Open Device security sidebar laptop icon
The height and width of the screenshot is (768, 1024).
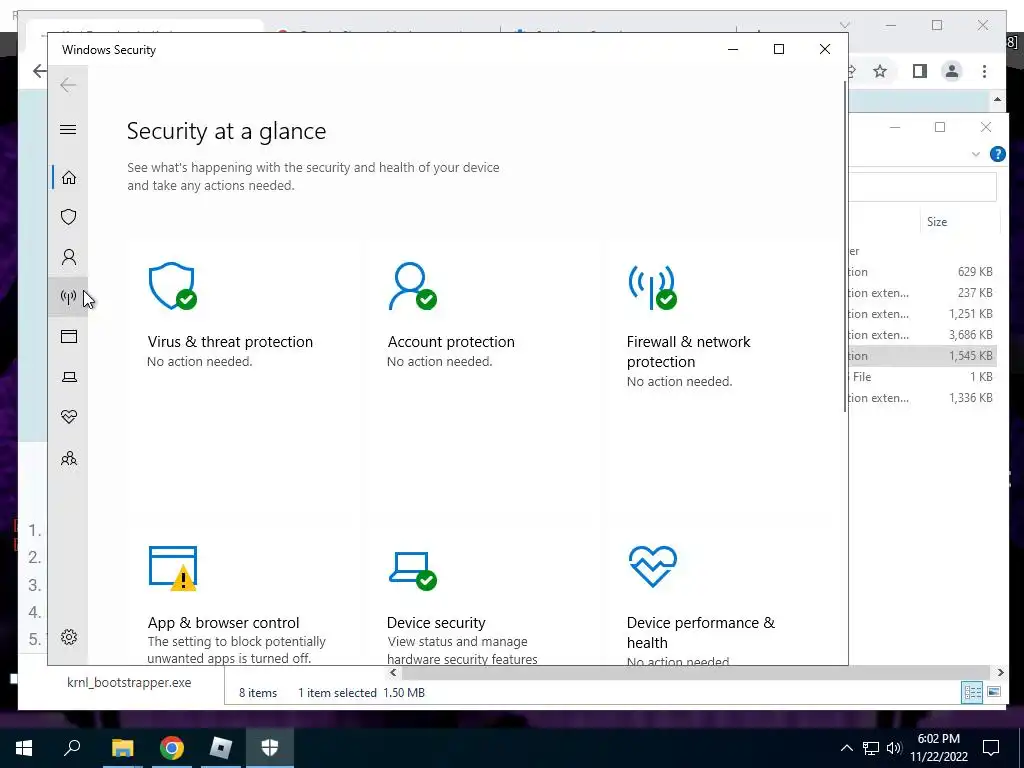(x=69, y=377)
